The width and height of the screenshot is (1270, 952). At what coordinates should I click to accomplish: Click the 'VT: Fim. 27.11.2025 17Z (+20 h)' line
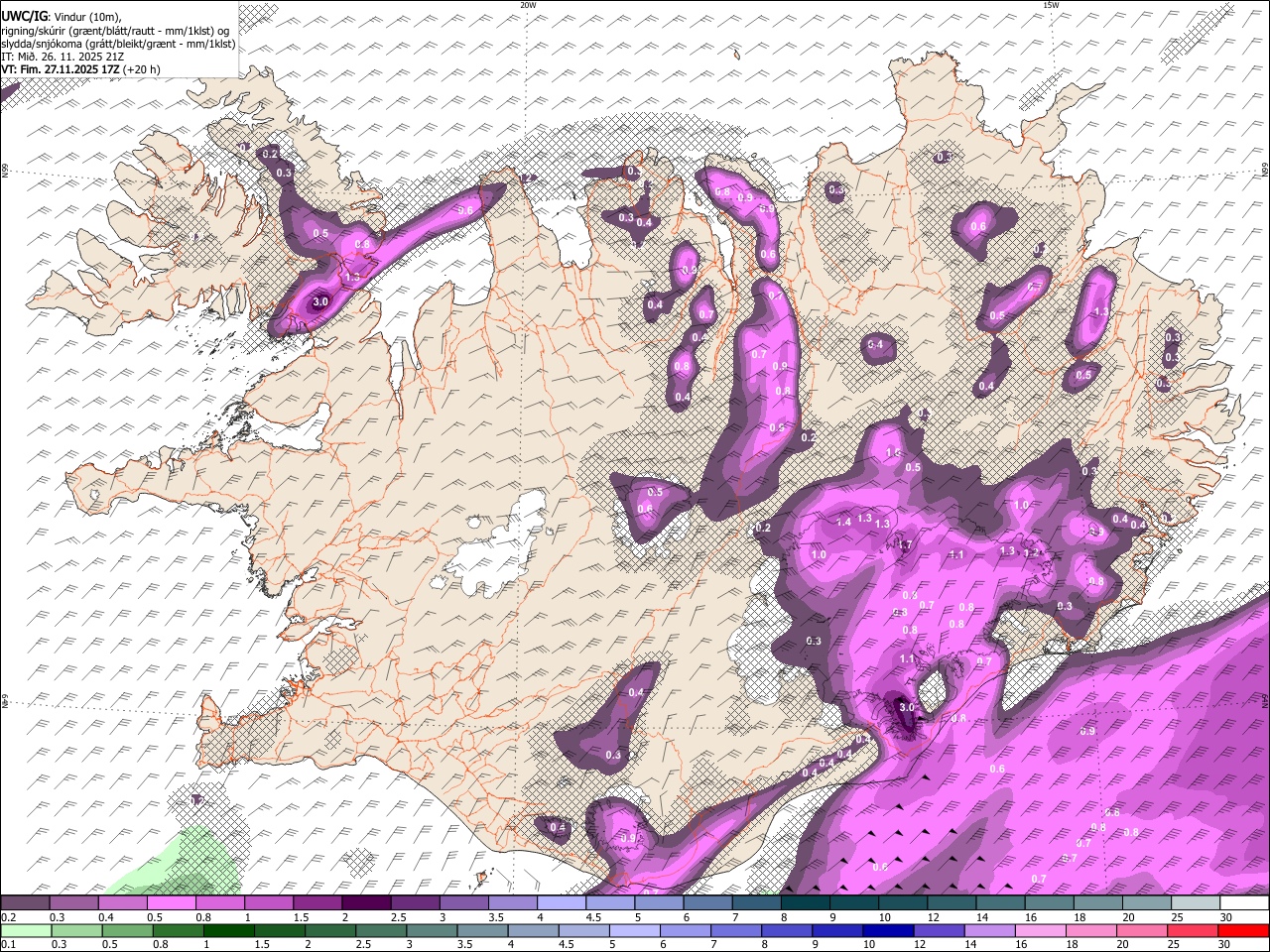(x=80, y=69)
